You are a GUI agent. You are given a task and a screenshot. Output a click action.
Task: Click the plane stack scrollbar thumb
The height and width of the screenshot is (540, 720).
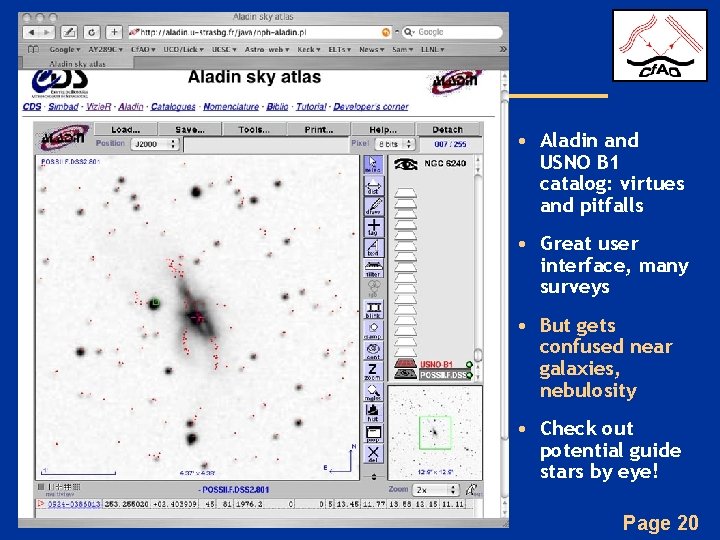pyautogui.click(x=478, y=354)
